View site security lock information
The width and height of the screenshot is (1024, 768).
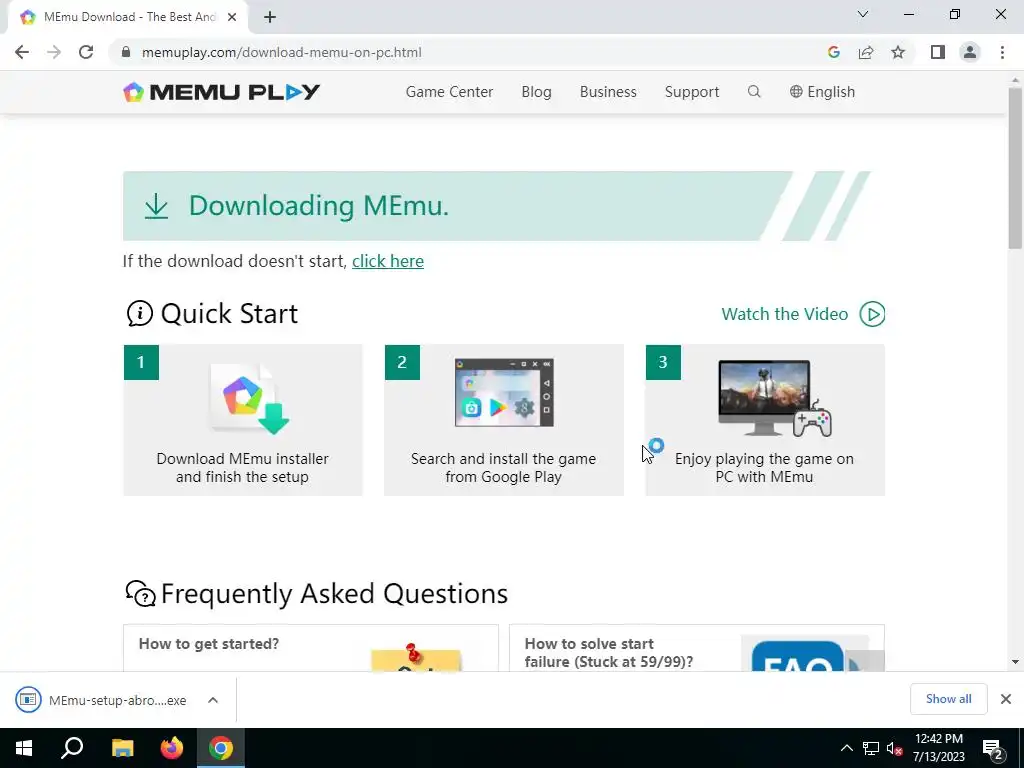pos(126,52)
